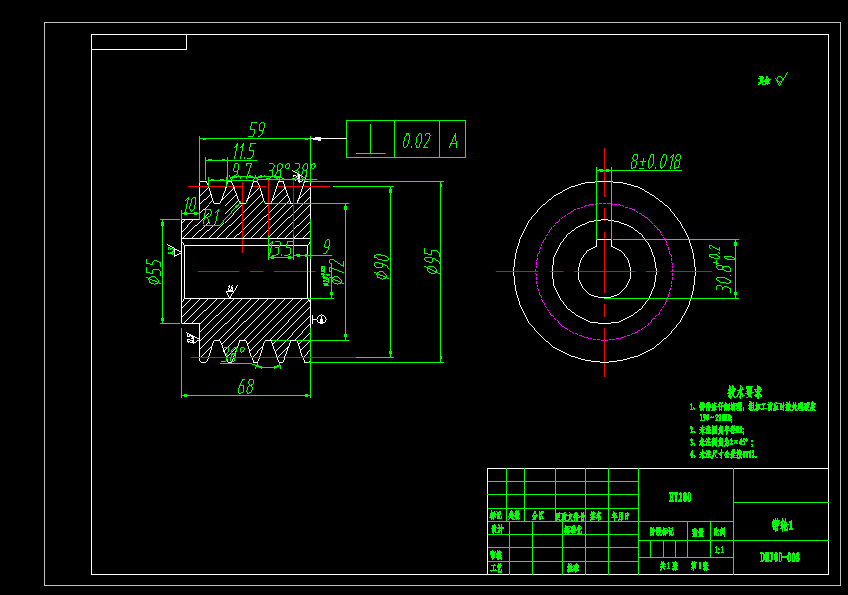Select the 59 width dimension text

[x=257, y=129]
